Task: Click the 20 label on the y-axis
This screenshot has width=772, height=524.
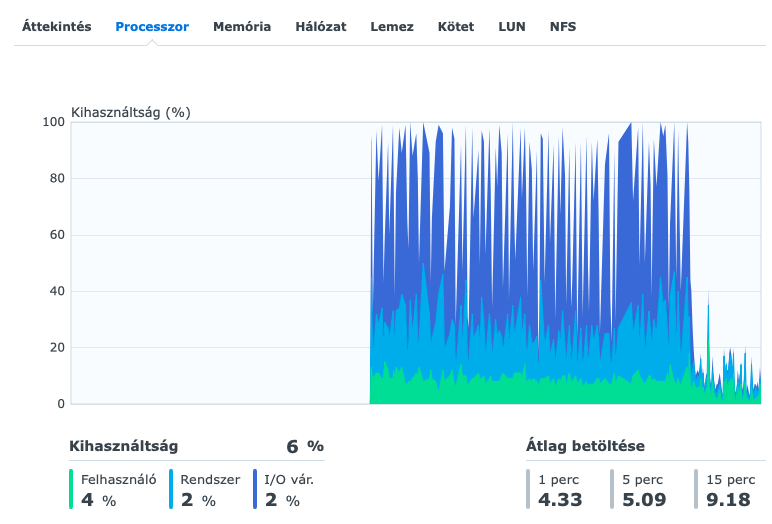Action: (57, 347)
